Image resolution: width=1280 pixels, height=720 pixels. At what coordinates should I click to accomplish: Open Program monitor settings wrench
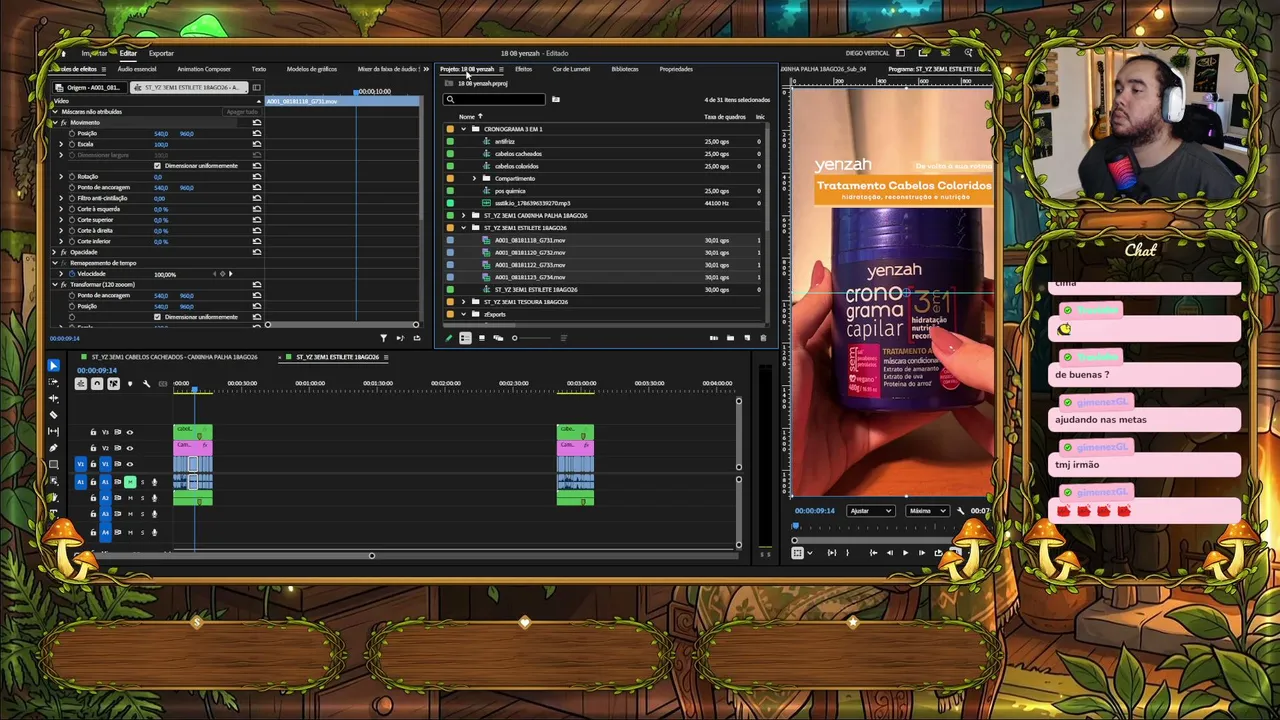coord(960,511)
